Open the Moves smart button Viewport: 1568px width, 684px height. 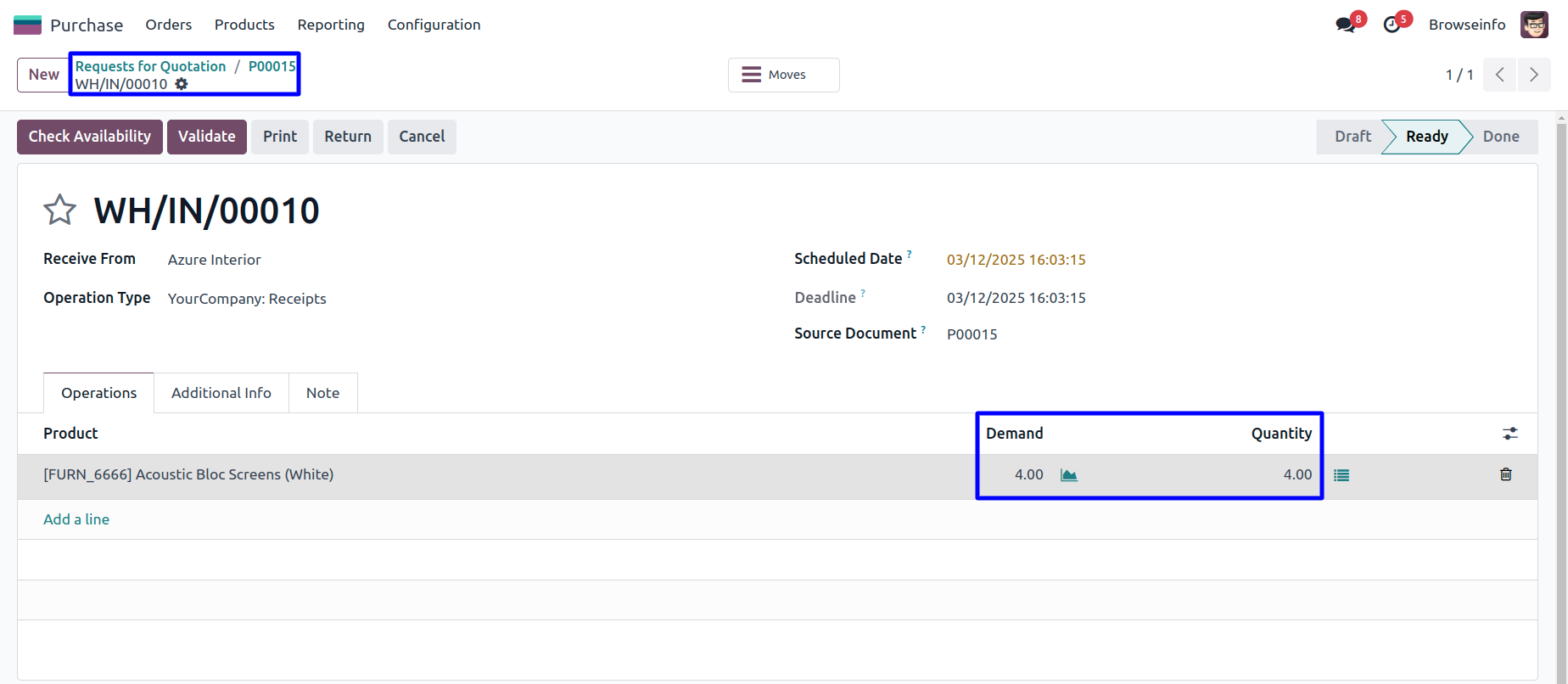point(783,75)
